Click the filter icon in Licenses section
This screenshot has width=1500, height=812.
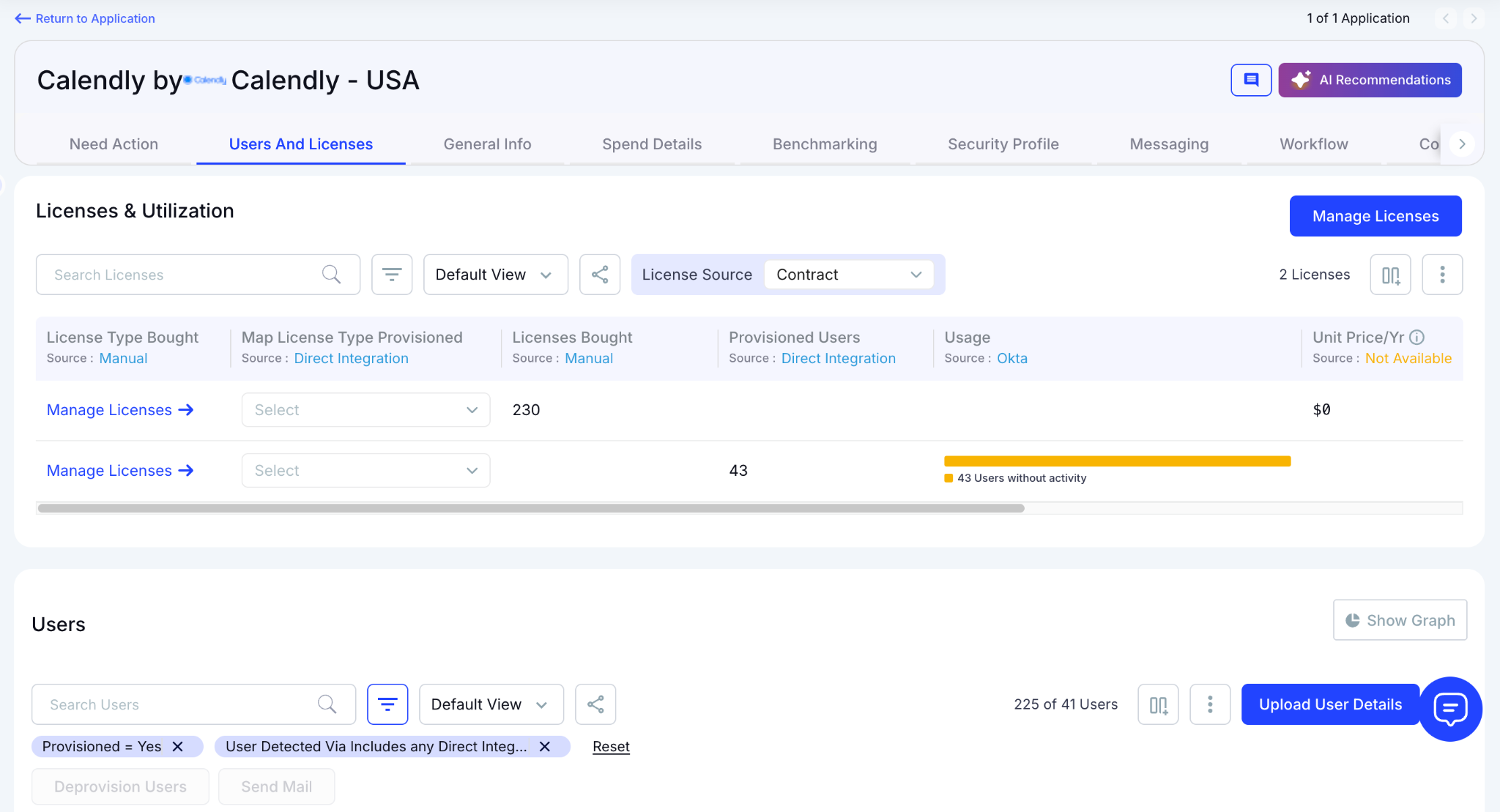tap(392, 275)
